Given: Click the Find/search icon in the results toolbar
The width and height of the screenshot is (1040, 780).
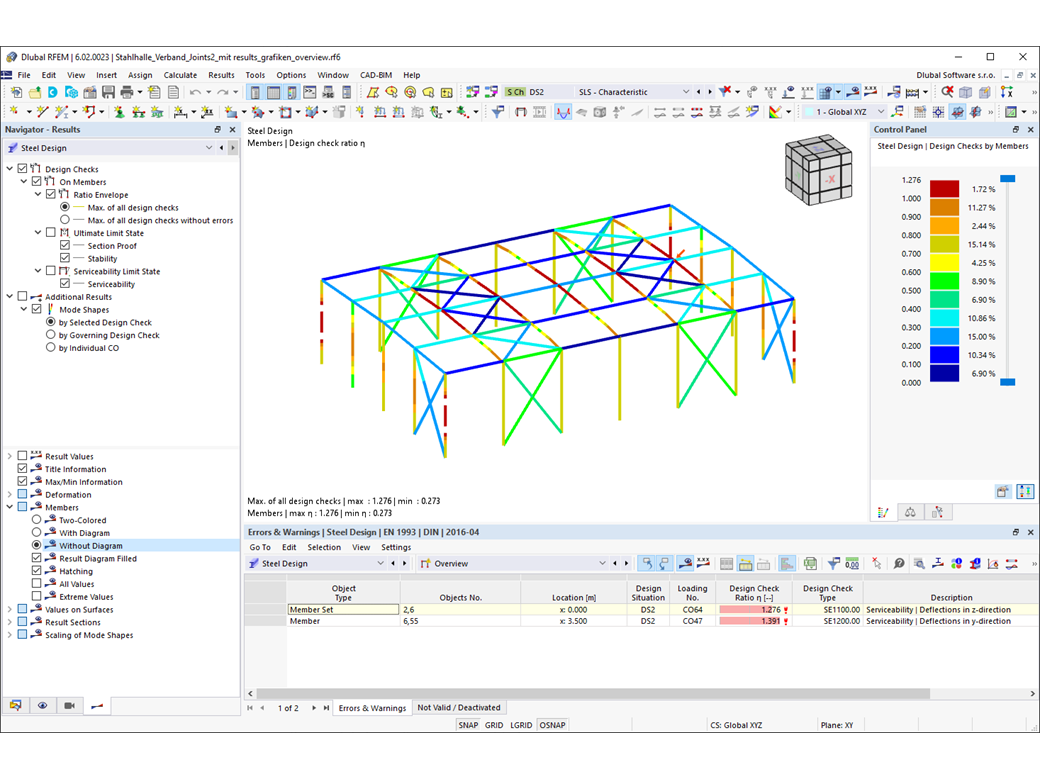Looking at the screenshot, I should click(918, 563).
